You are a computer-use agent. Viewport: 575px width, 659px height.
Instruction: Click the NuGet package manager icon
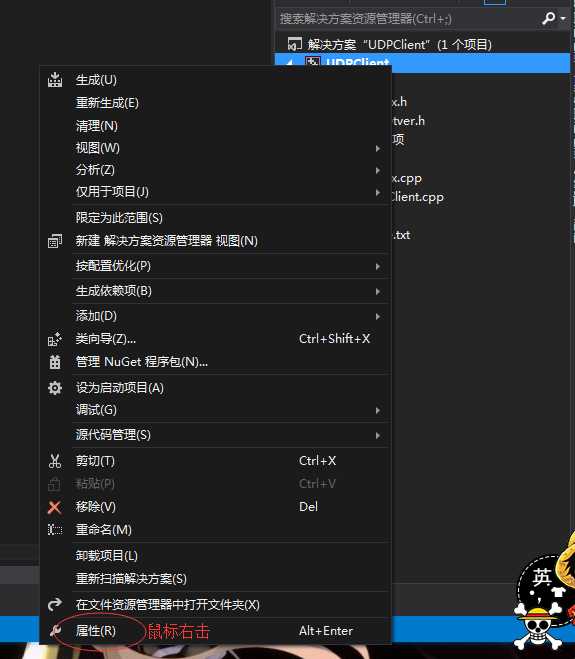(x=55, y=362)
